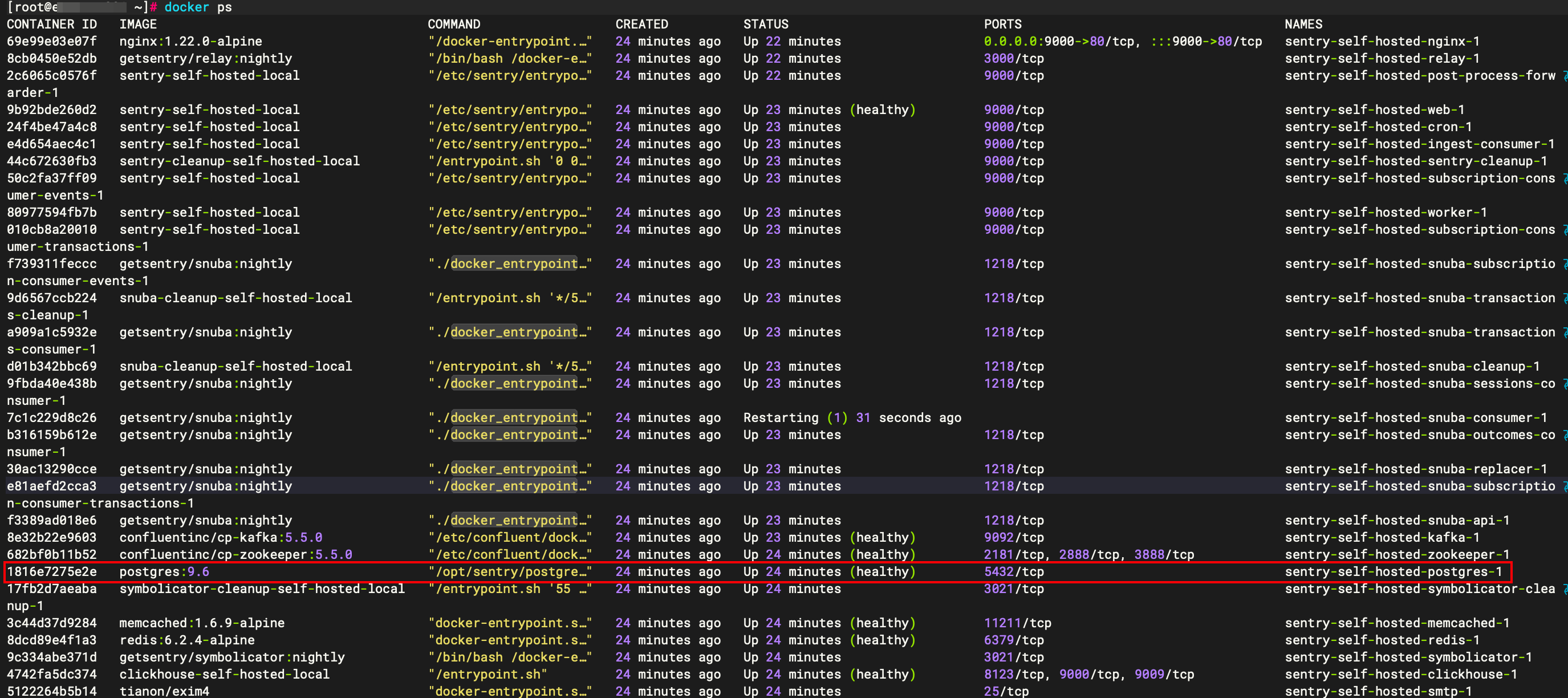Click the tianon/exim4 image name
Viewport: 1568px width, 698px height.
click(164, 691)
